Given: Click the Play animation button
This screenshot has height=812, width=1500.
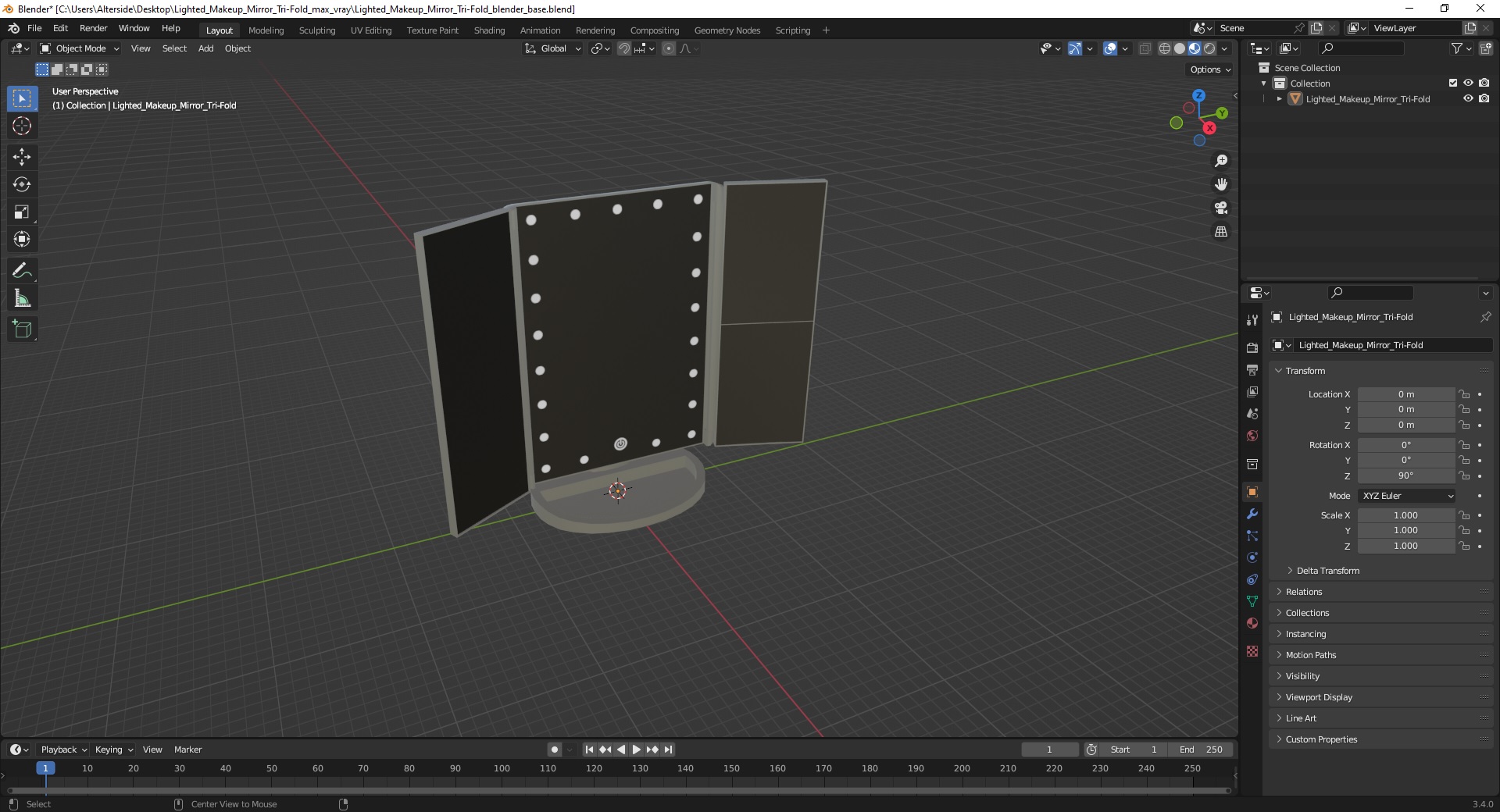Looking at the screenshot, I should tap(637, 750).
